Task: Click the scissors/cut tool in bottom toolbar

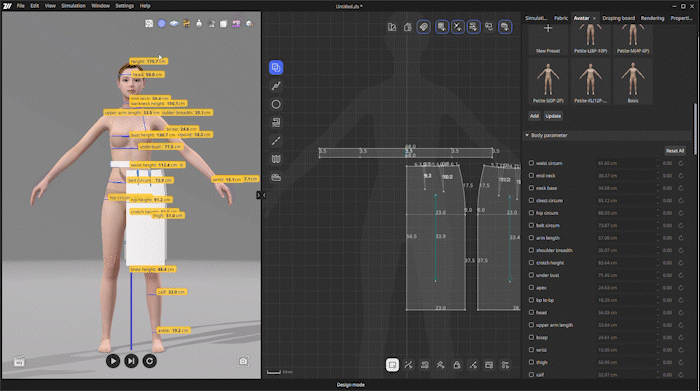Action: [x=408, y=365]
